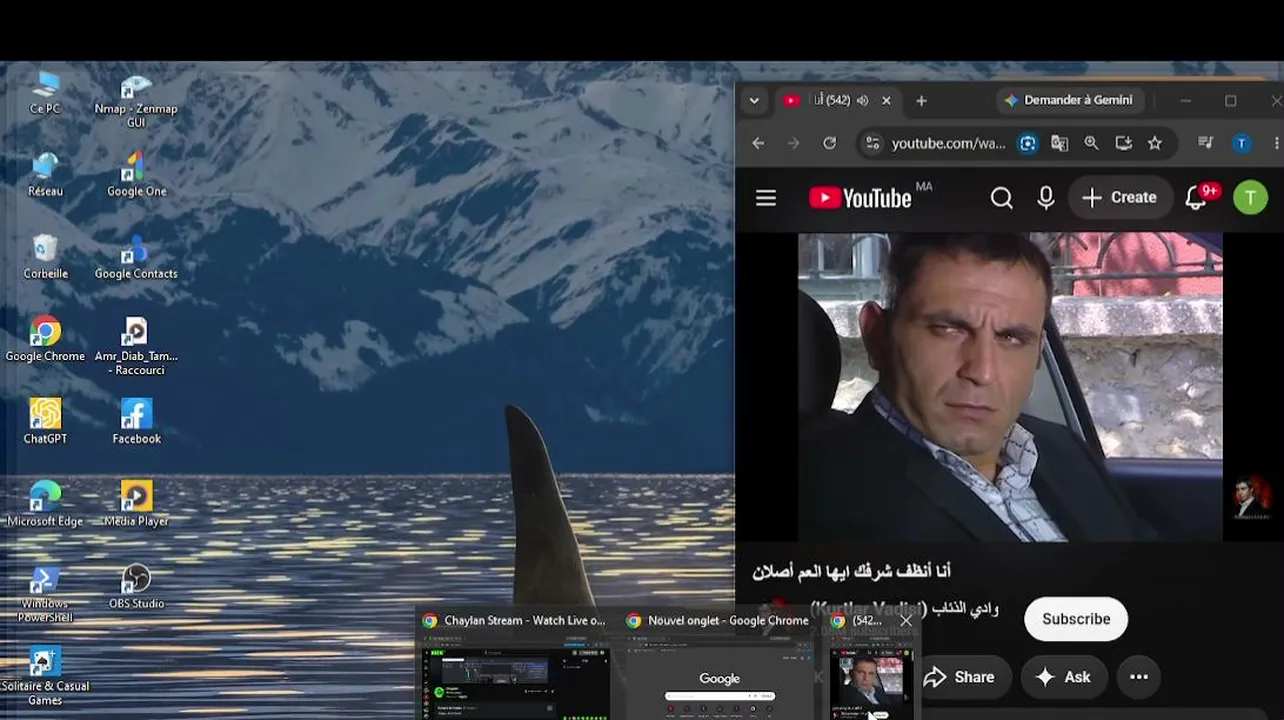Image resolution: width=1284 pixels, height=720 pixels.
Task: Open Google Lens from the address bar
Action: (x=1027, y=143)
